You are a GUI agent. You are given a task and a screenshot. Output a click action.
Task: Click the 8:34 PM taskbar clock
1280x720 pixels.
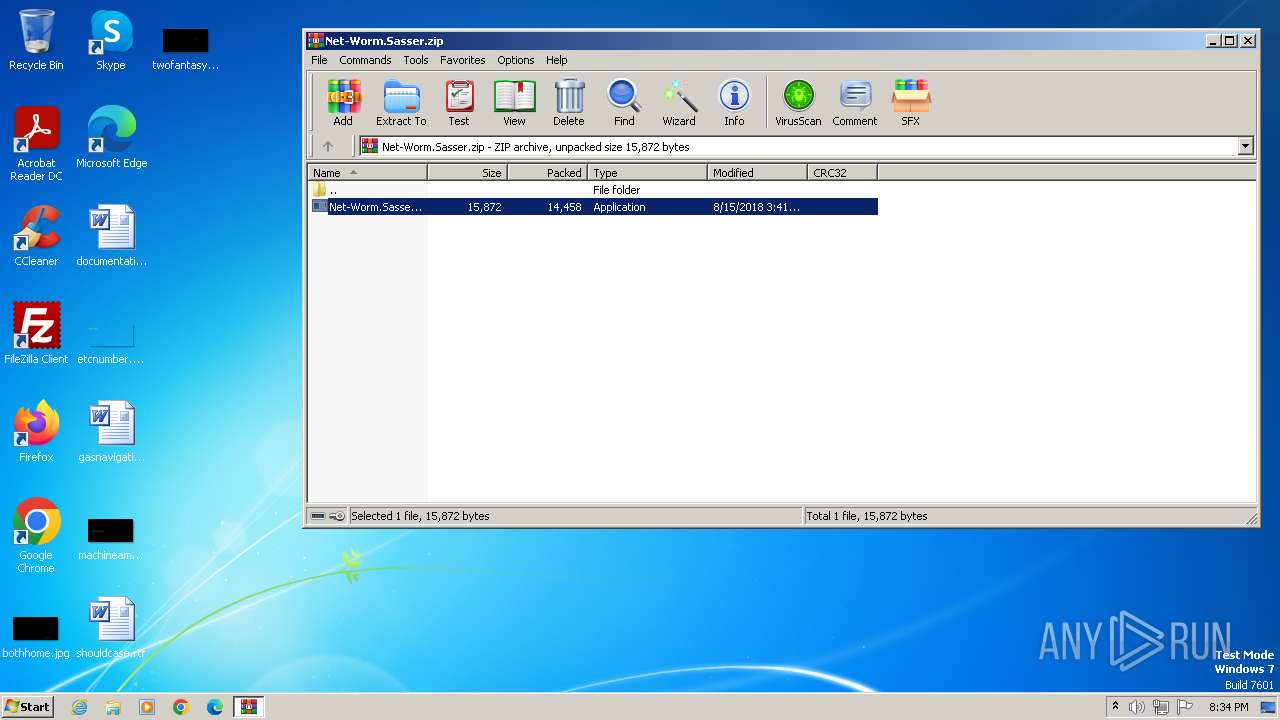click(1228, 707)
